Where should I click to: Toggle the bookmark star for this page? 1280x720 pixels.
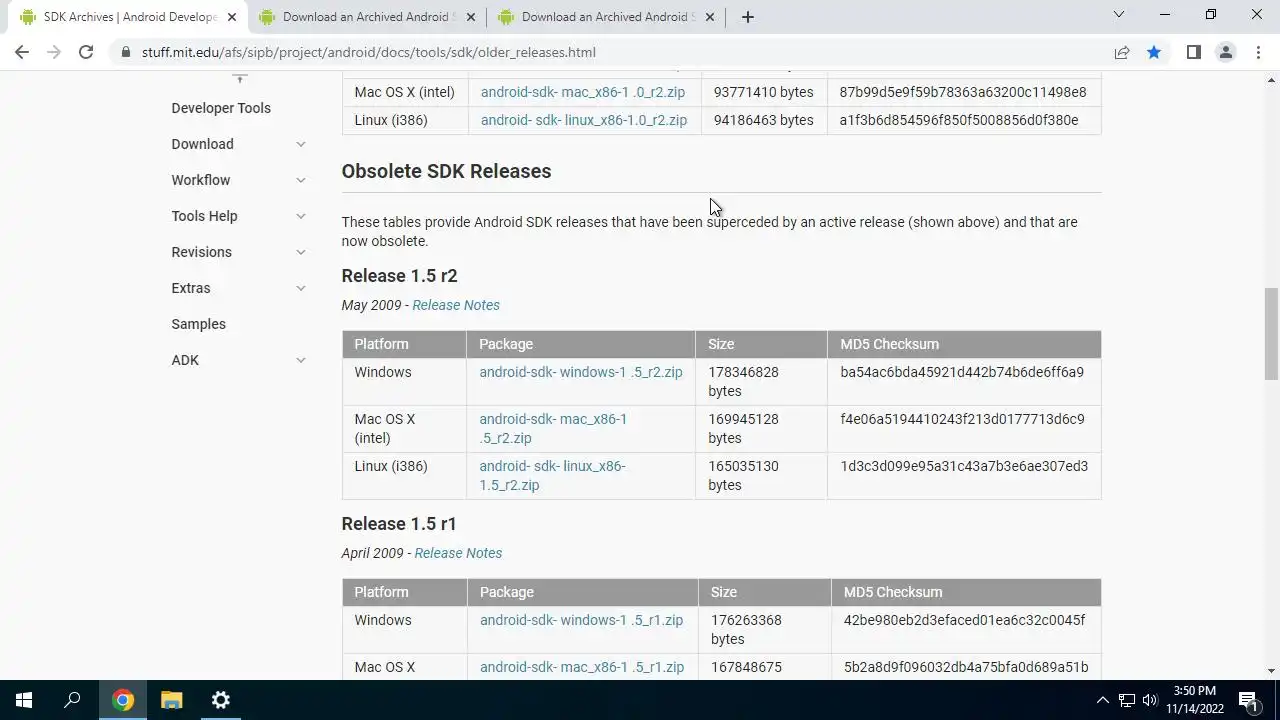click(1154, 52)
